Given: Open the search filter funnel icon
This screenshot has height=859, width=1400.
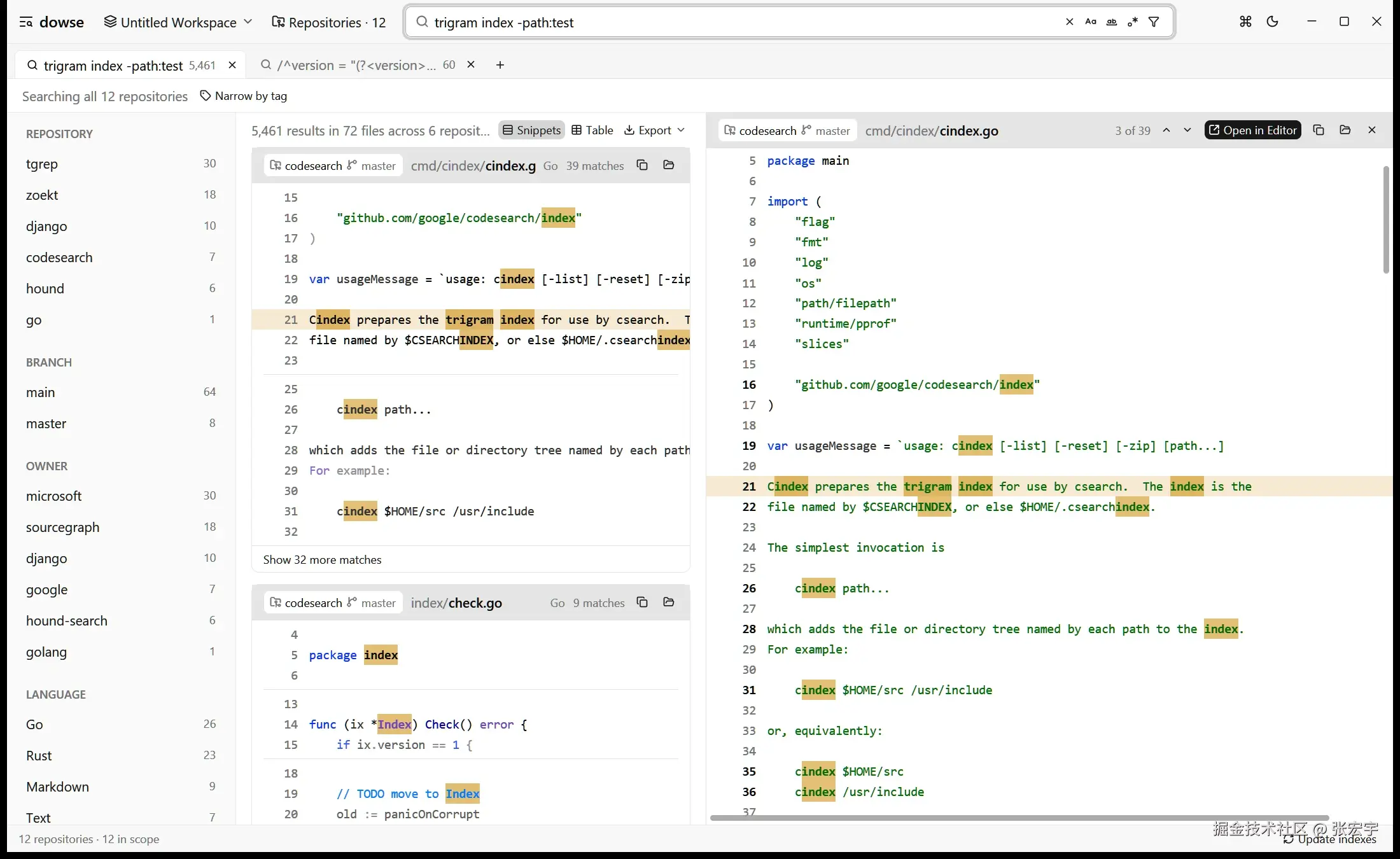Looking at the screenshot, I should coord(1154,22).
